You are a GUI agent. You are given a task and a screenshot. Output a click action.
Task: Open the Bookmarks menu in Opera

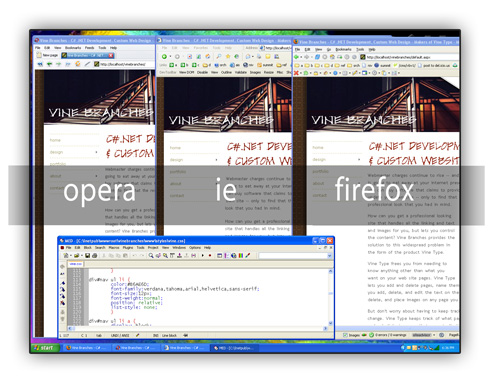(73, 48)
